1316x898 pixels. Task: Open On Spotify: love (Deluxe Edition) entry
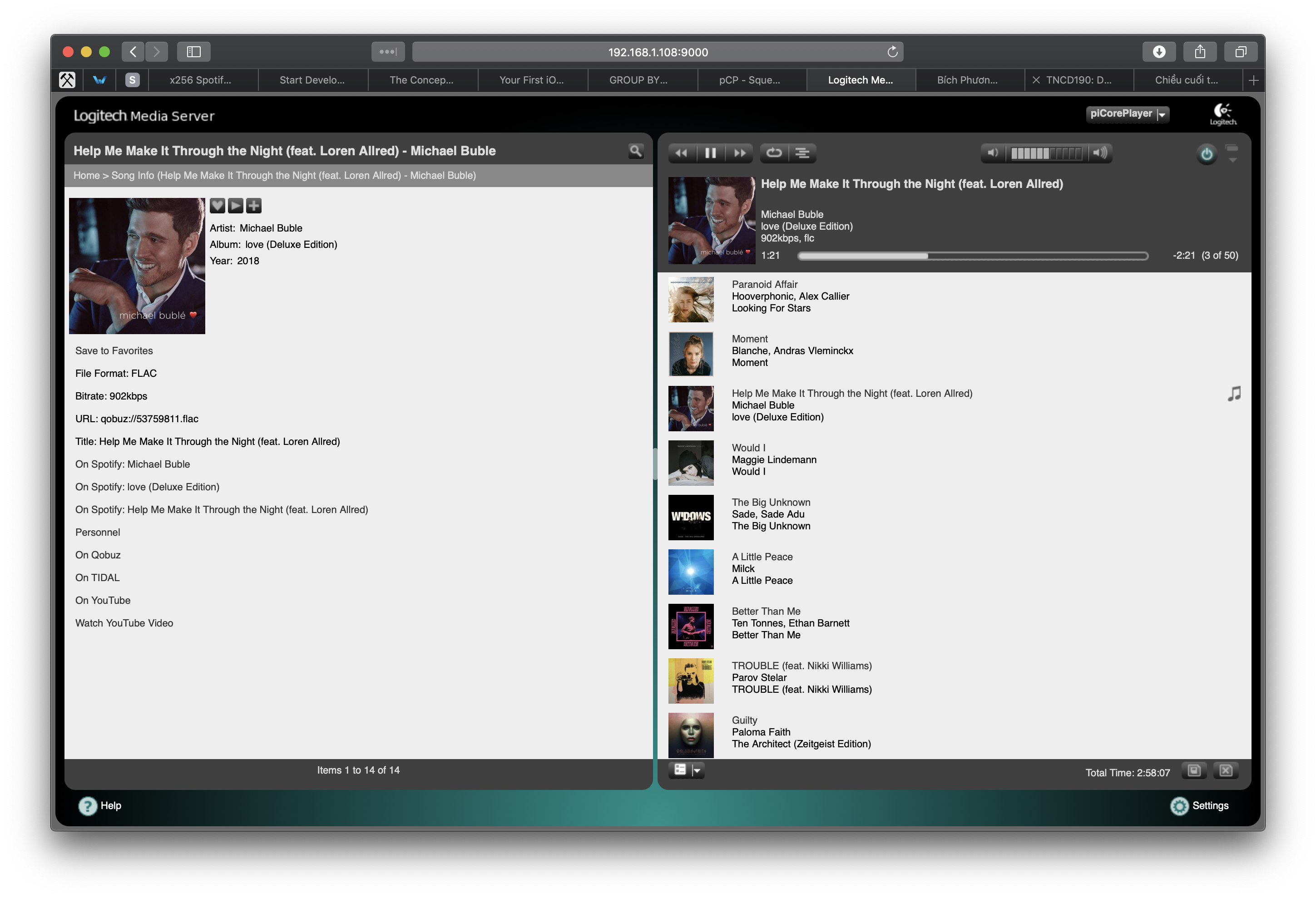coord(147,486)
